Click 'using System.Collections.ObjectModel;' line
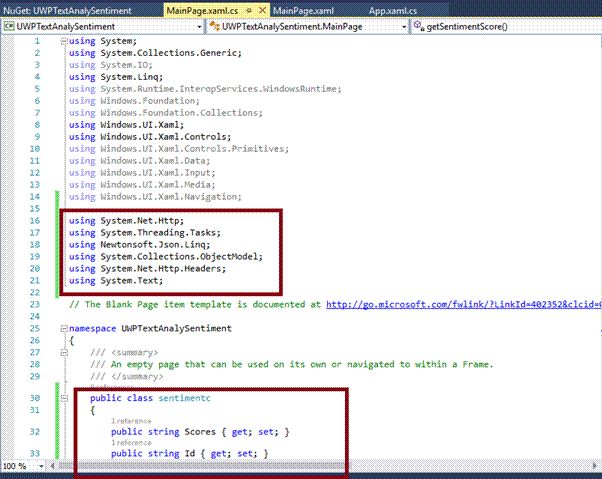602x479 pixels. coord(166,256)
